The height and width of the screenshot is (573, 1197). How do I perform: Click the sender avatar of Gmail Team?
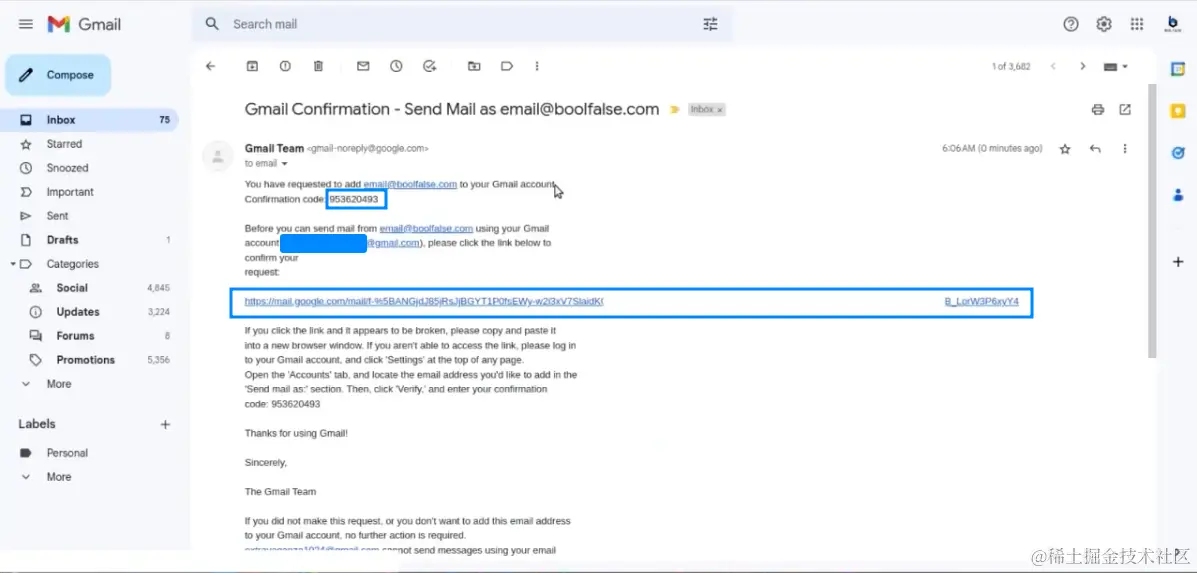click(x=218, y=156)
